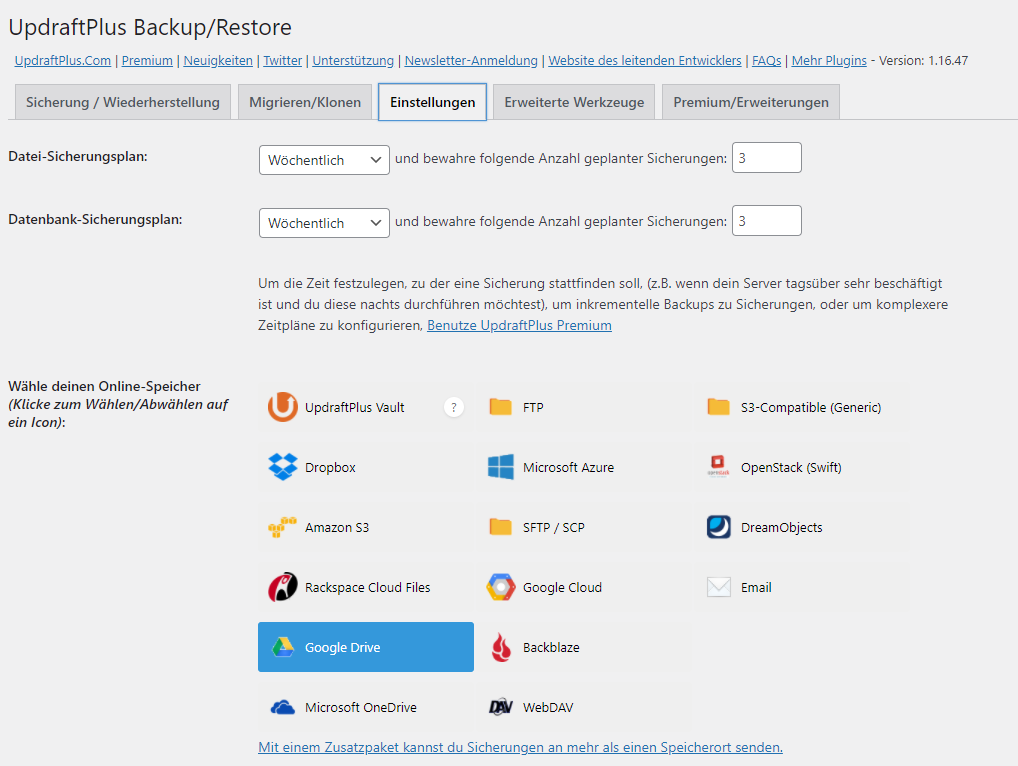Open the Premium header link
Image resolution: width=1018 pixels, height=766 pixels.
coord(147,60)
